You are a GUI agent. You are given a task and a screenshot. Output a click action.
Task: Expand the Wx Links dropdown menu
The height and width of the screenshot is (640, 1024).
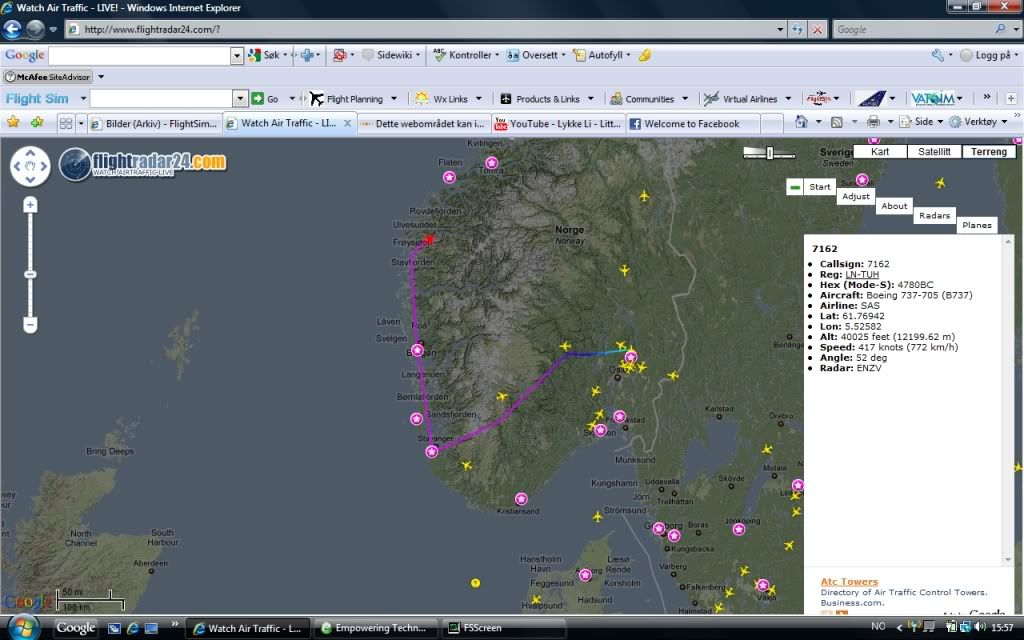479,99
